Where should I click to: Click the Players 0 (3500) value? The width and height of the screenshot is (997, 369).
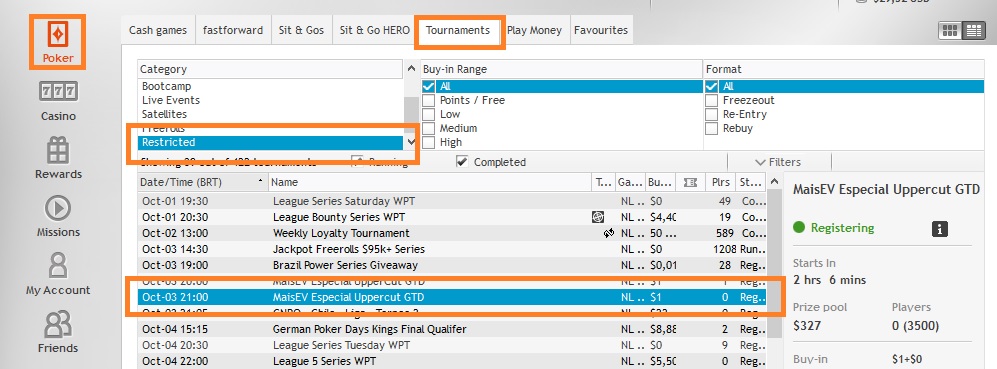[x=915, y=326]
